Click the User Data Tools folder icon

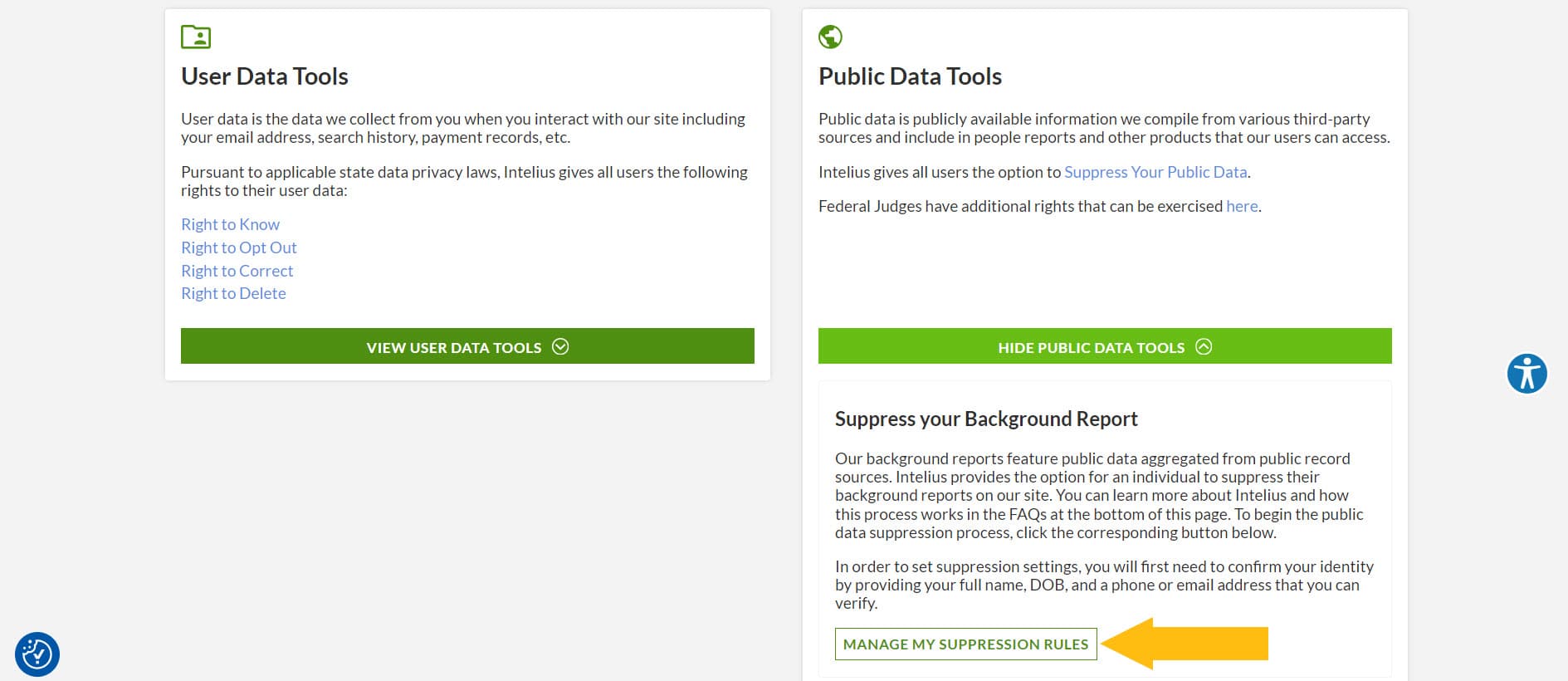pos(196,37)
